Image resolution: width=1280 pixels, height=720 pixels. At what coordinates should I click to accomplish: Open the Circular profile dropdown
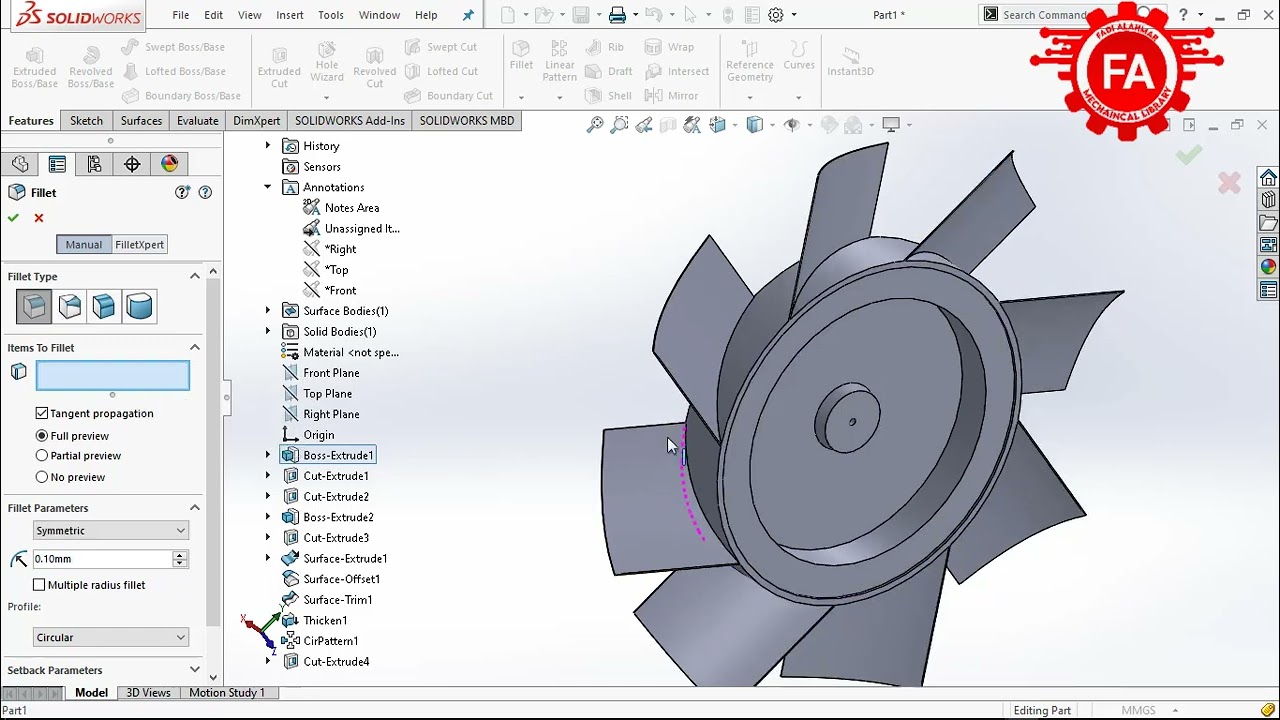click(x=110, y=637)
